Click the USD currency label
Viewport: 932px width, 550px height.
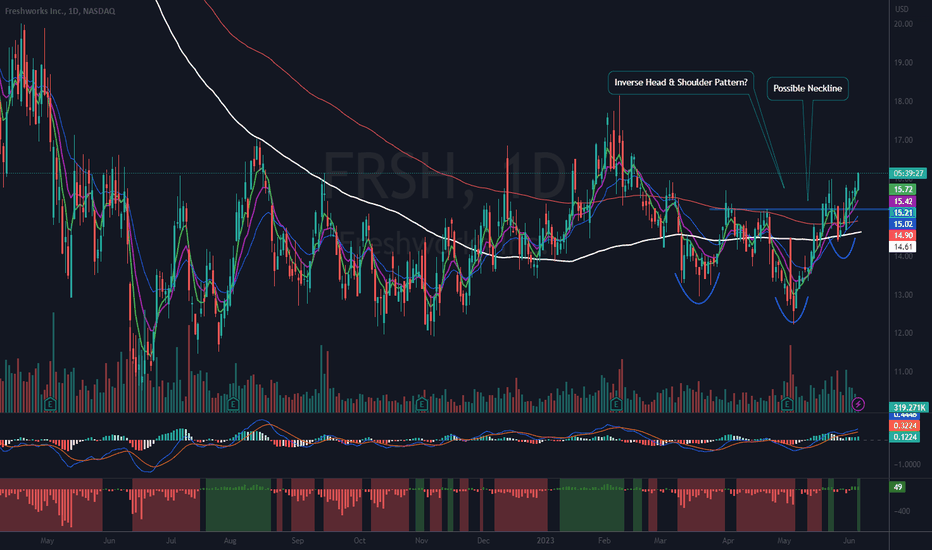[902, 9]
